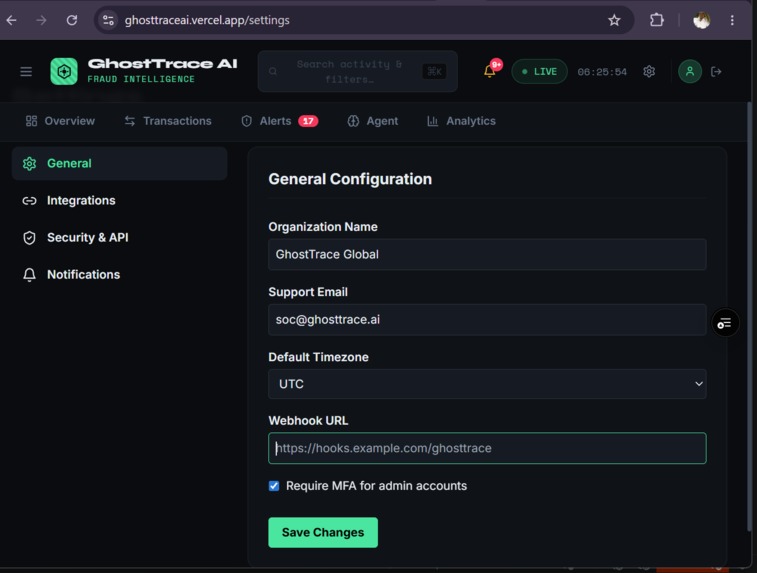
Task: Click address bar URL ghosttraceai.vercel.app/settings
Action: (207, 20)
